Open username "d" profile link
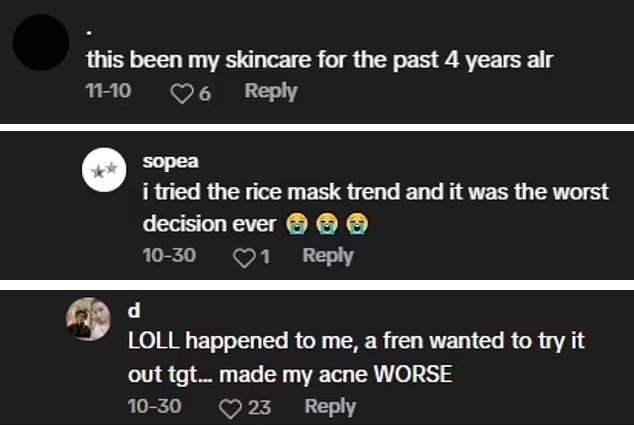The image size is (634, 426). tap(135, 312)
